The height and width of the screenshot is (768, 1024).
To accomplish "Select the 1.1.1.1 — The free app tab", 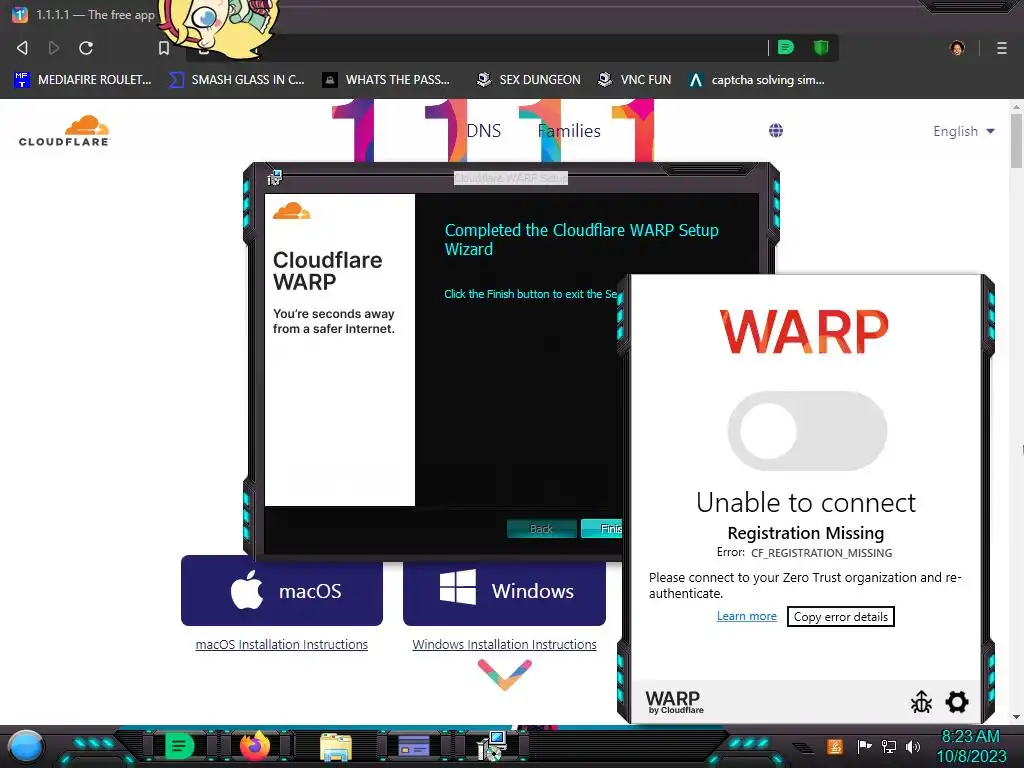I will click(x=85, y=14).
